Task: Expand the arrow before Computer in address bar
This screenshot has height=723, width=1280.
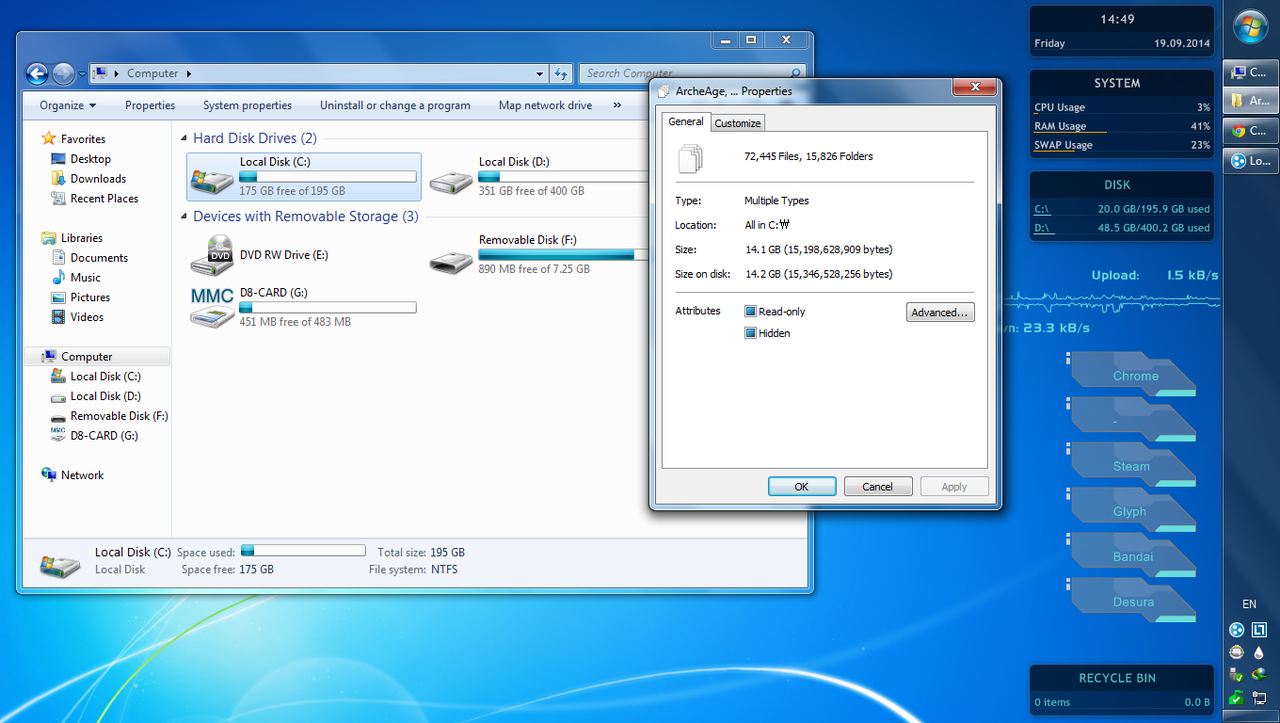Action: [x=117, y=73]
